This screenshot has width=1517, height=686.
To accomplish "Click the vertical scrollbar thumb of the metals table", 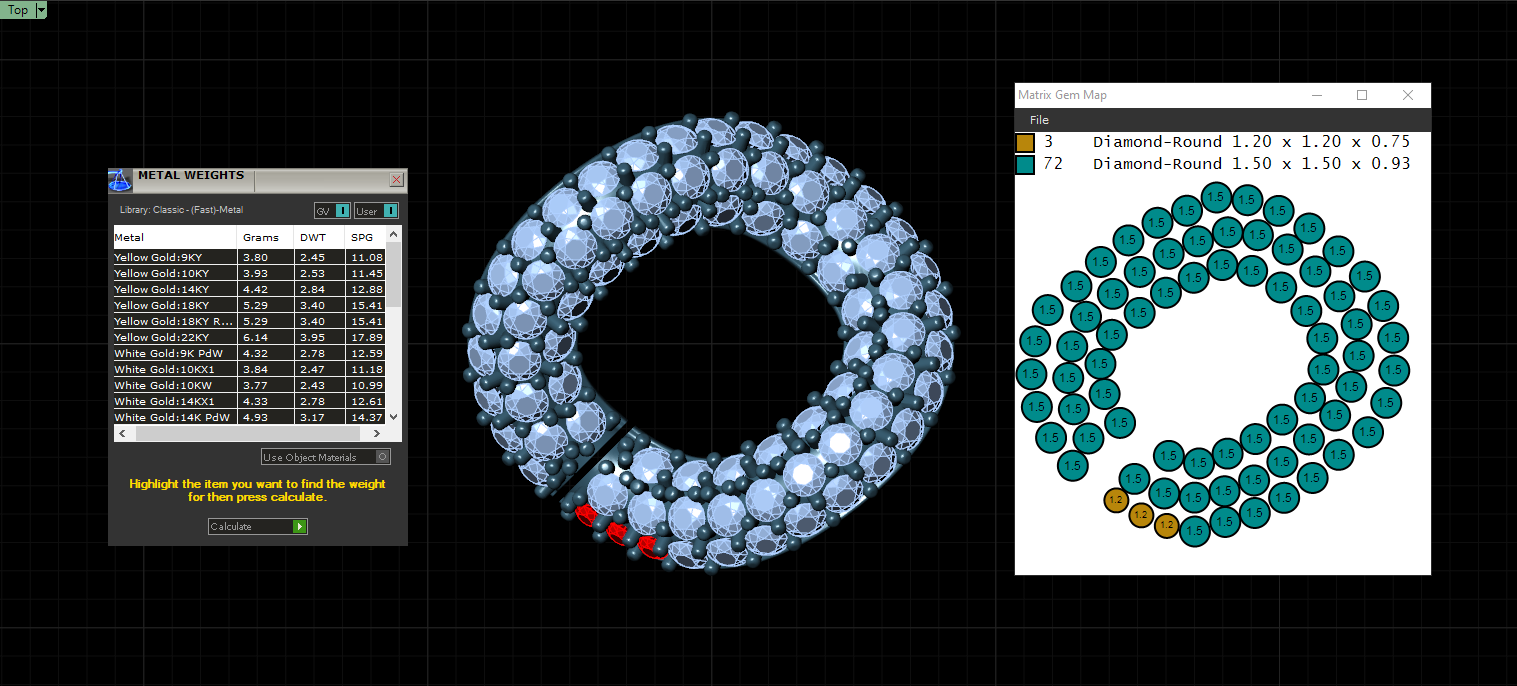I will 393,275.
